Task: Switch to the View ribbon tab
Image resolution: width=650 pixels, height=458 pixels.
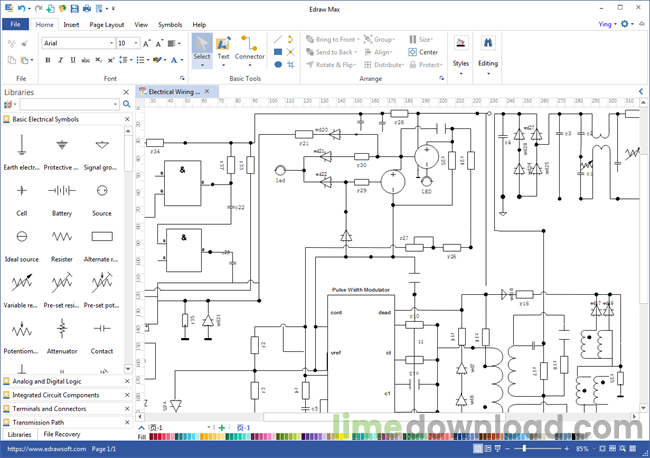Action: coord(141,24)
